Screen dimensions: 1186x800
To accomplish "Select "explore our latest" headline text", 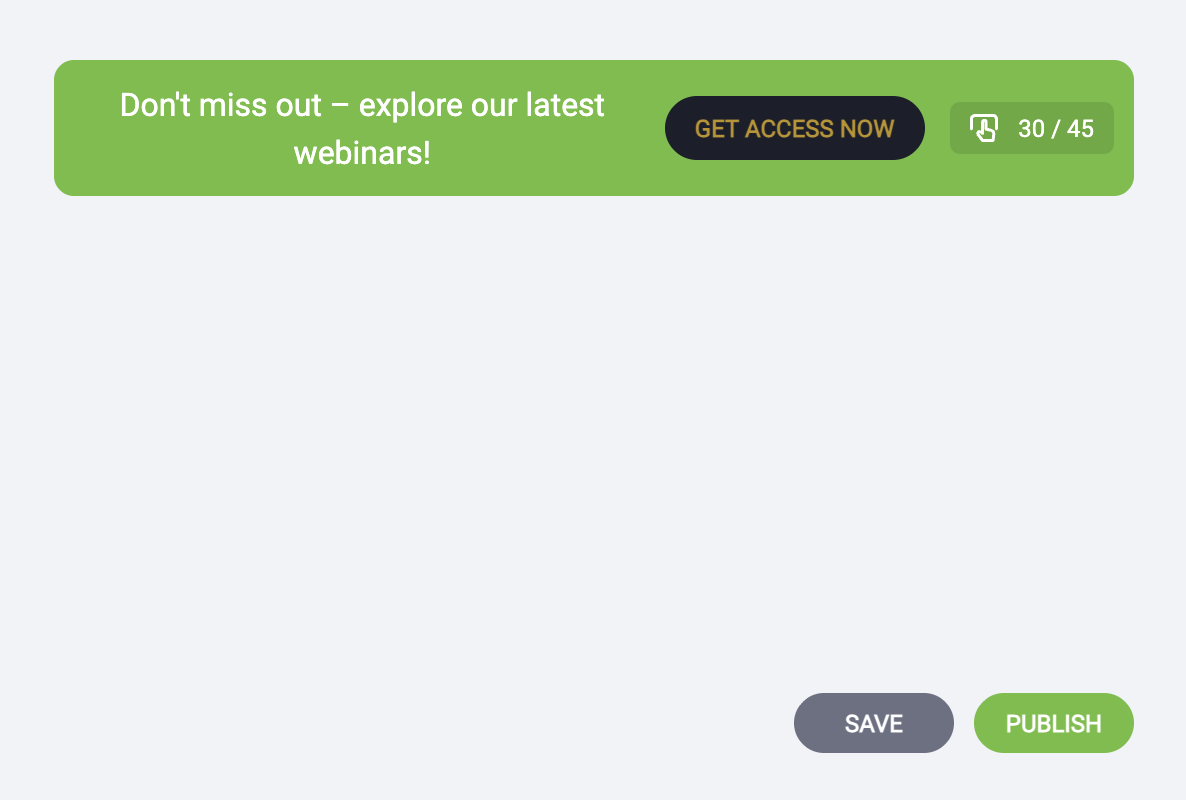I will (x=481, y=105).
